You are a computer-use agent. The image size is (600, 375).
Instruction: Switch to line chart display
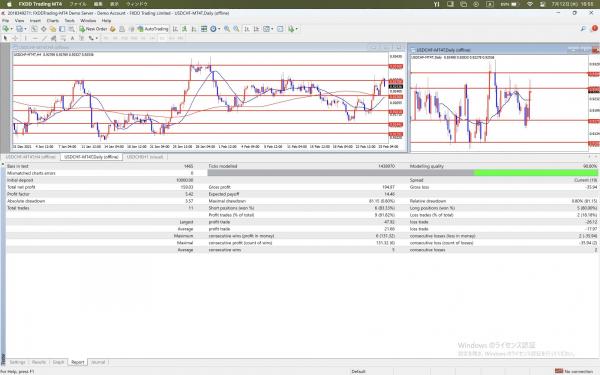tap(194, 29)
